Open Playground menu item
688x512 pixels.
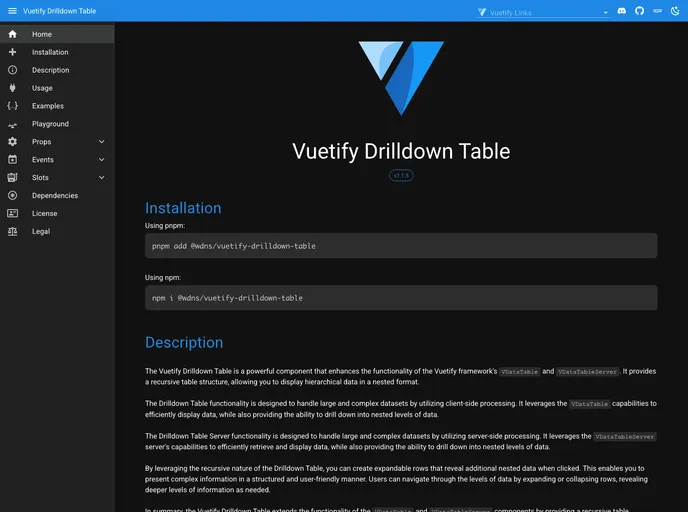coord(57,124)
